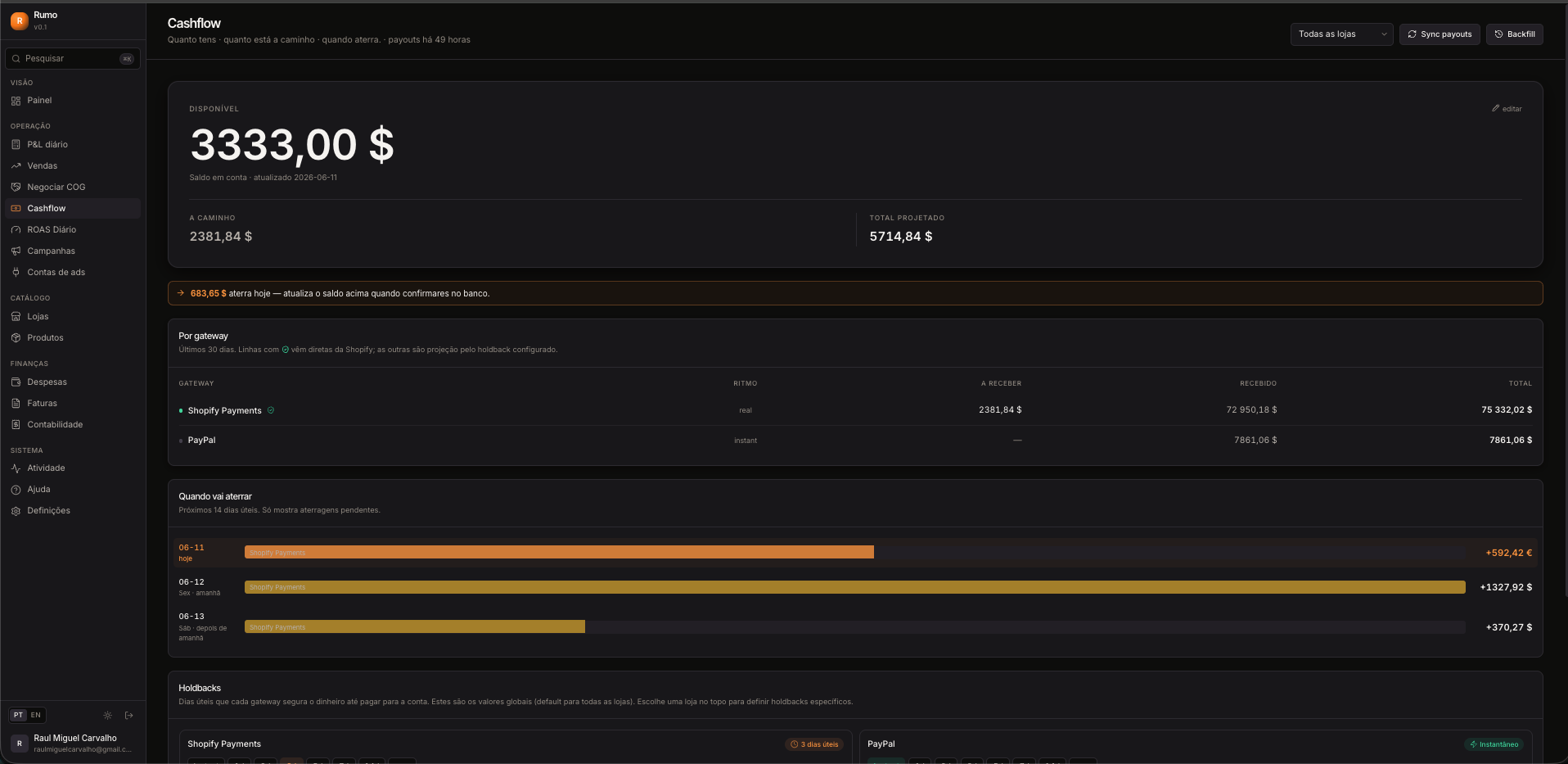Click the Campanhas megaphone icon
Image resolution: width=1568 pixels, height=764 pixels.
16,251
